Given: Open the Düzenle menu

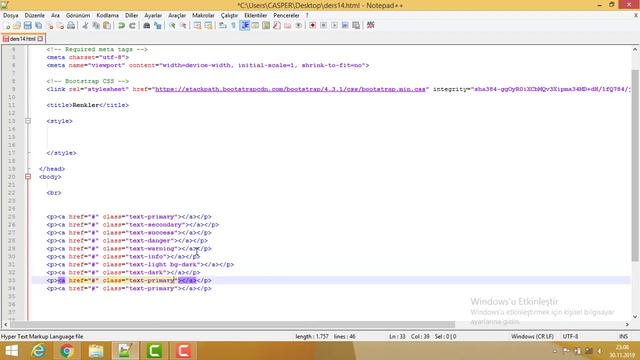Looking at the screenshot, I should click(35, 15).
